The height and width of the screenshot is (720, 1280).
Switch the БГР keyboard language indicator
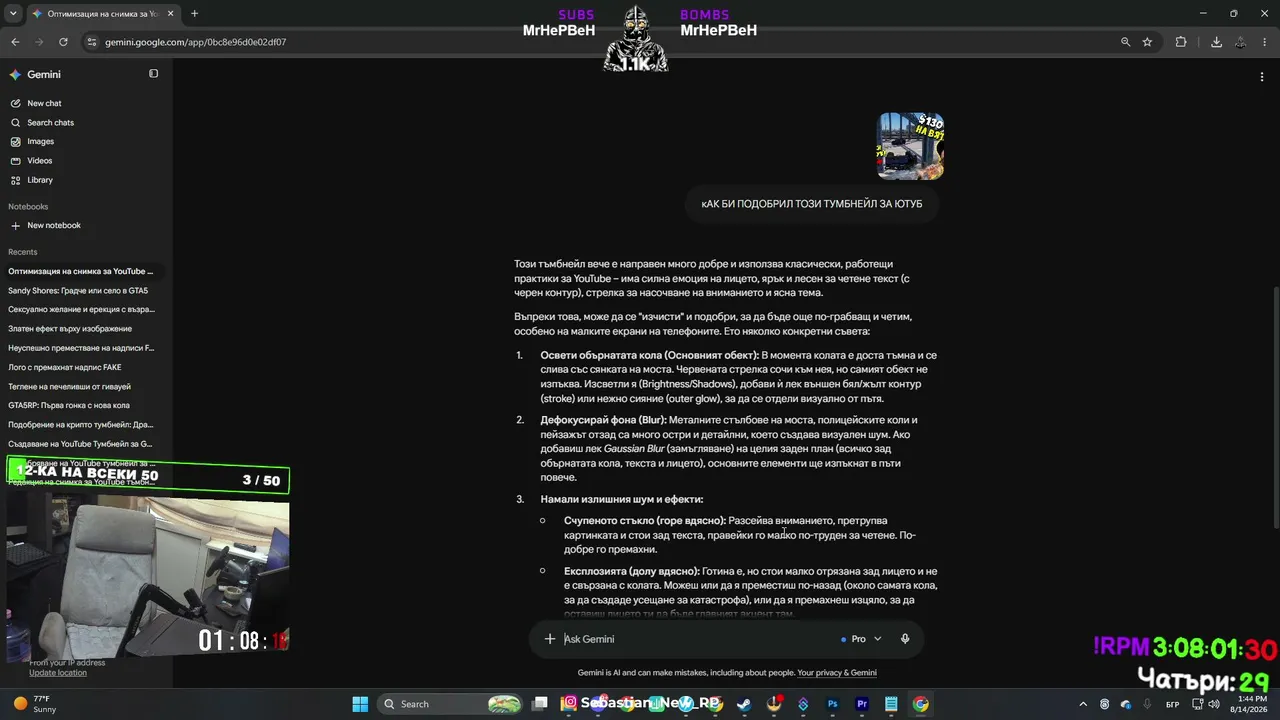[1173, 704]
